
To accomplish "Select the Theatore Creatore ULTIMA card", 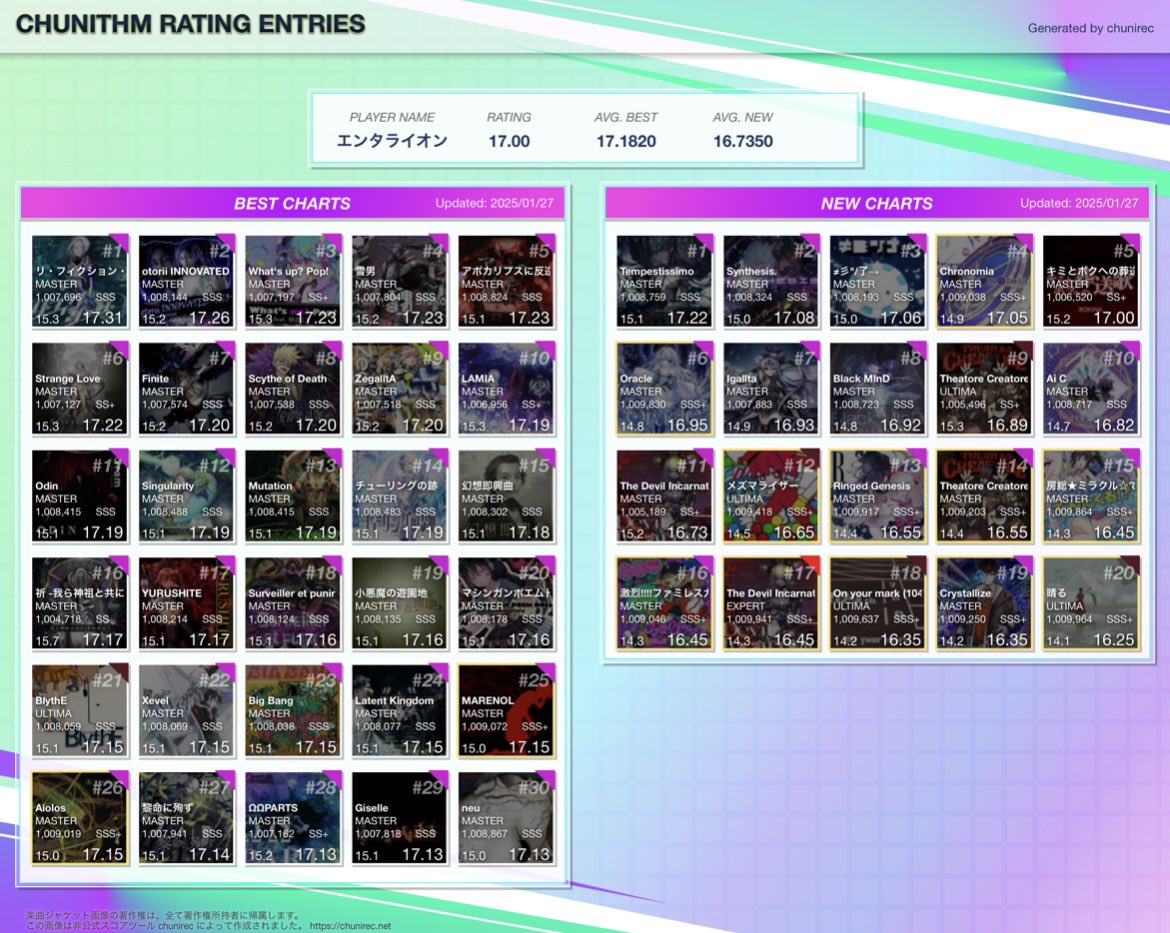I will click(984, 389).
